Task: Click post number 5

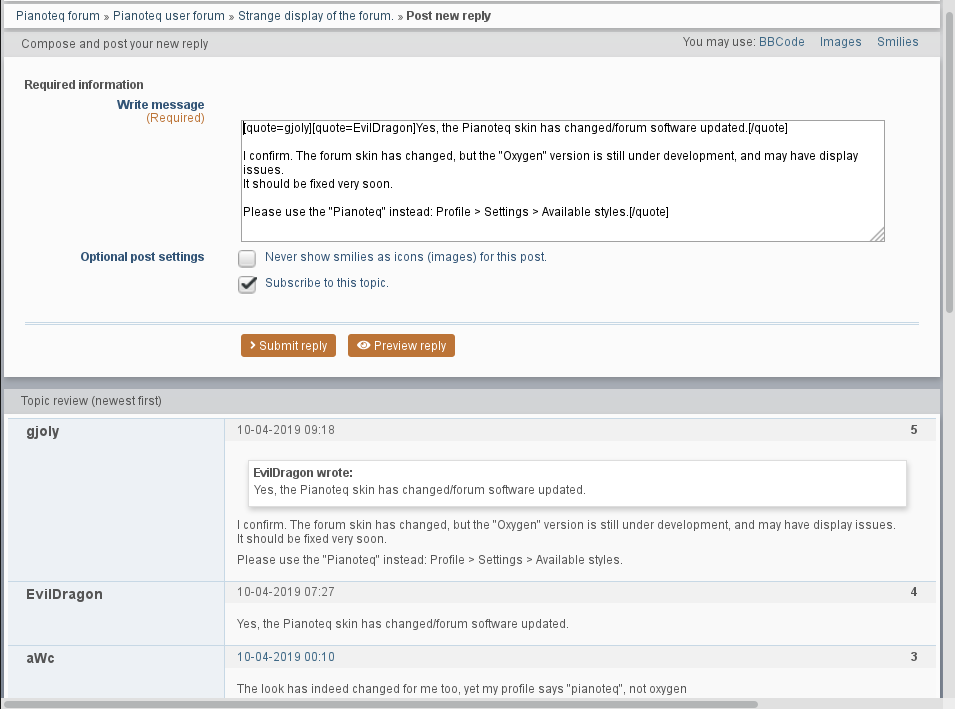Action: pos(914,430)
